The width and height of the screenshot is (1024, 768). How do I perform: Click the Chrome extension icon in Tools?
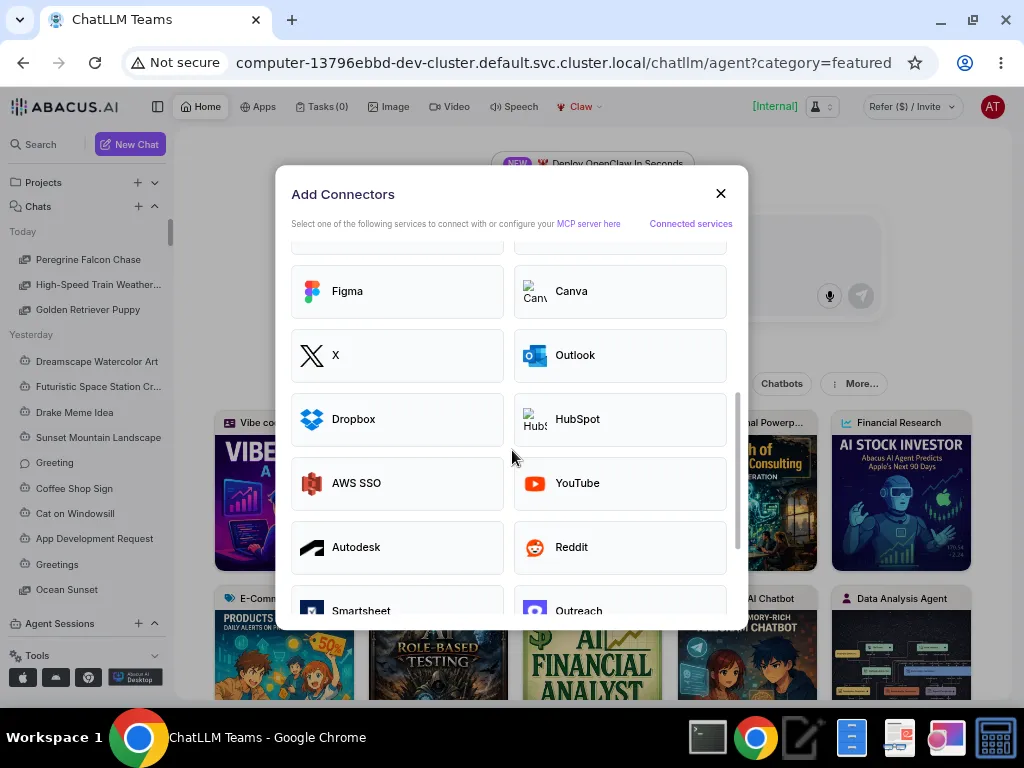(88, 678)
